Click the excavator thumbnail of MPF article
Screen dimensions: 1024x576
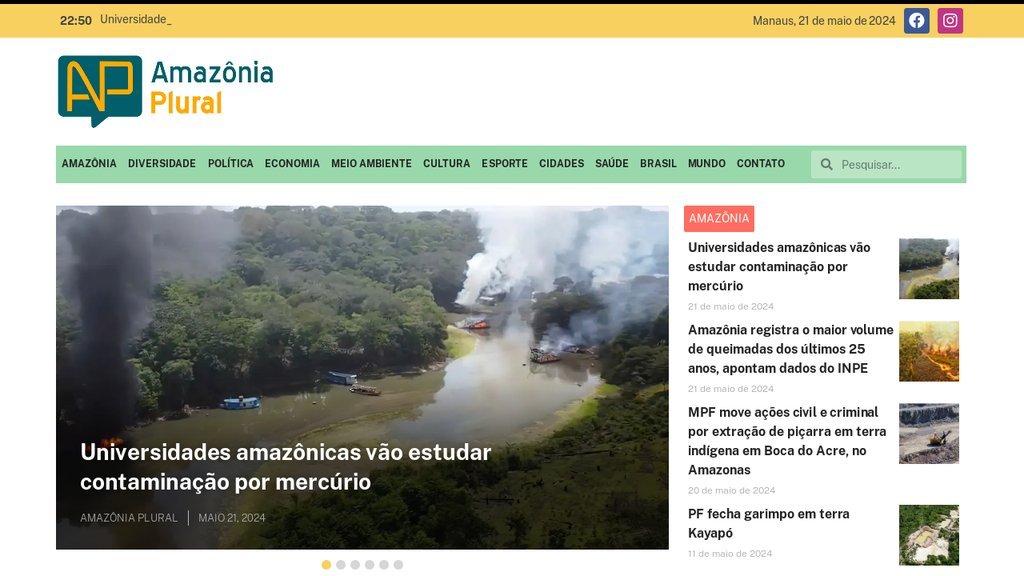[x=929, y=434]
